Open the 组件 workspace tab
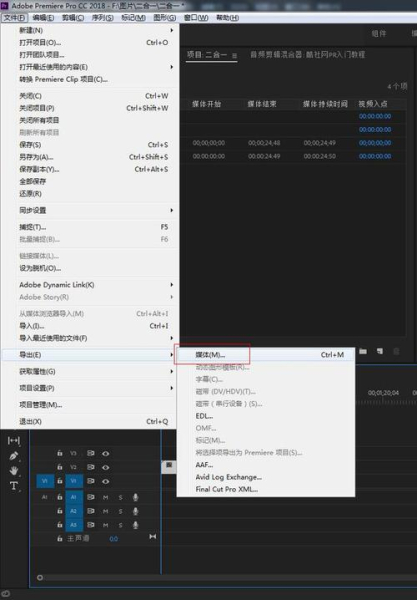417x600 pixels. point(379,34)
